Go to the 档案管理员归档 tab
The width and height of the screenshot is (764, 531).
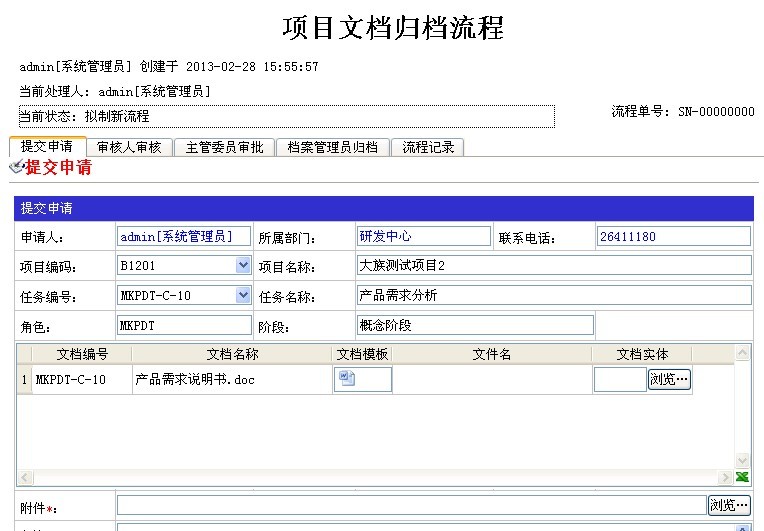(332, 148)
